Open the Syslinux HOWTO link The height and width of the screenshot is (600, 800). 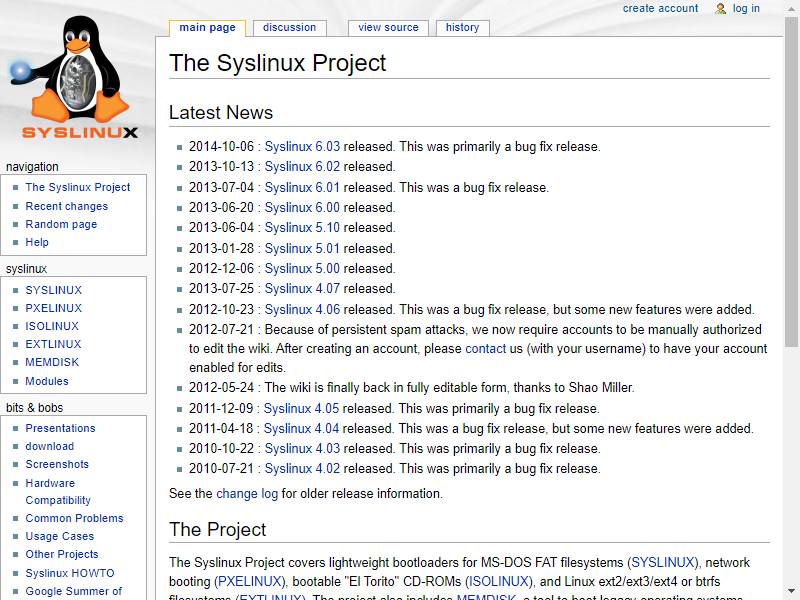[70, 573]
